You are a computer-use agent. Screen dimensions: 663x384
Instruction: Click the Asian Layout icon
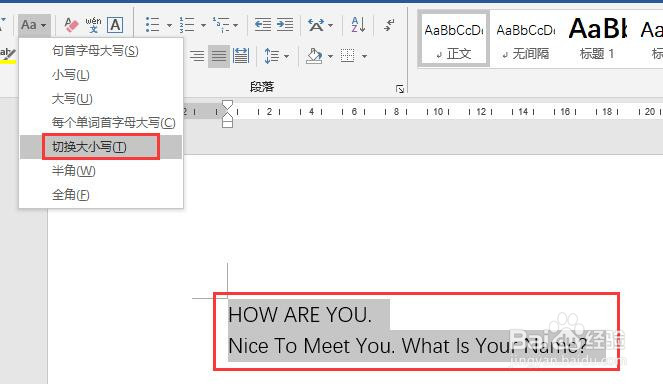pos(316,25)
